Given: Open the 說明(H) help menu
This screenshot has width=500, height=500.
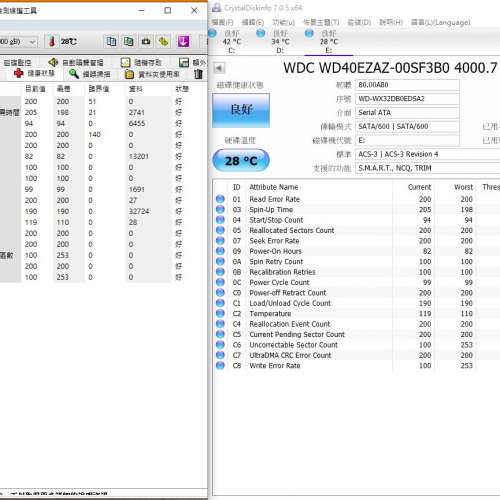Looking at the screenshot, I should coord(391,22).
